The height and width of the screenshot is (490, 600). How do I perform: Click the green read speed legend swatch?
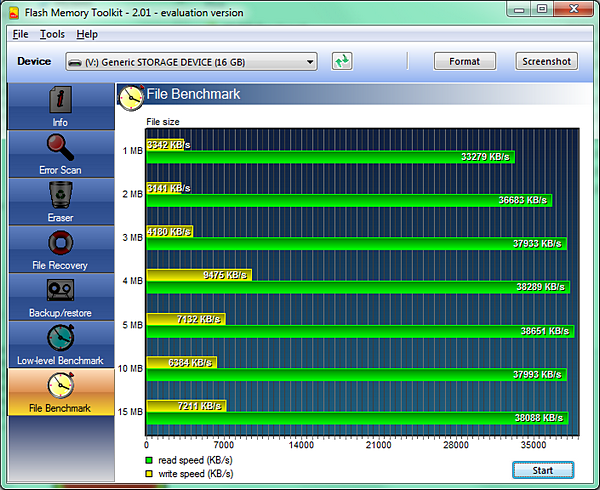pyautogui.click(x=149, y=460)
